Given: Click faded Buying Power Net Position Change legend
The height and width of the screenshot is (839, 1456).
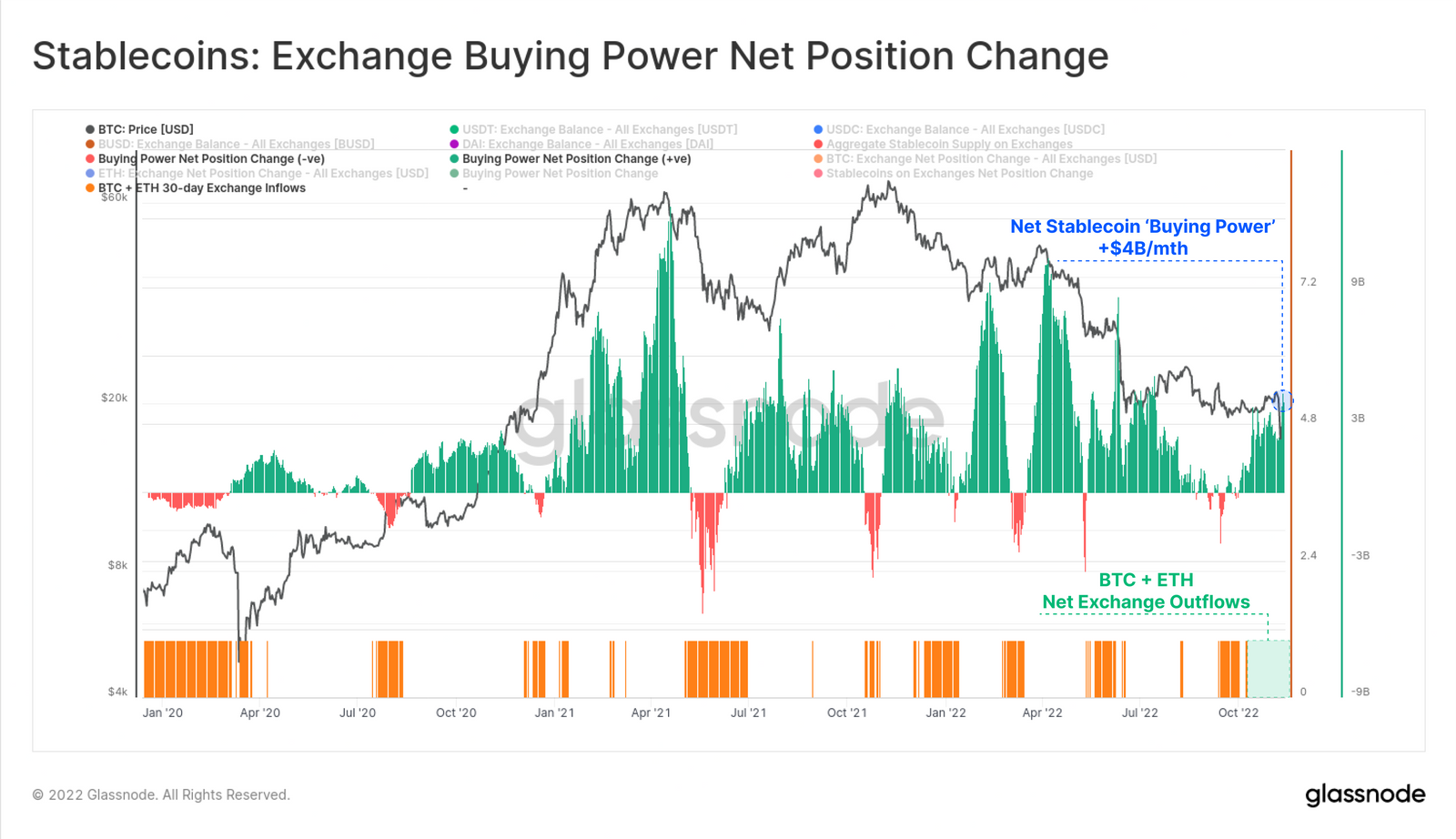Looking at the screenshot, I should click(x=553, y=173).
